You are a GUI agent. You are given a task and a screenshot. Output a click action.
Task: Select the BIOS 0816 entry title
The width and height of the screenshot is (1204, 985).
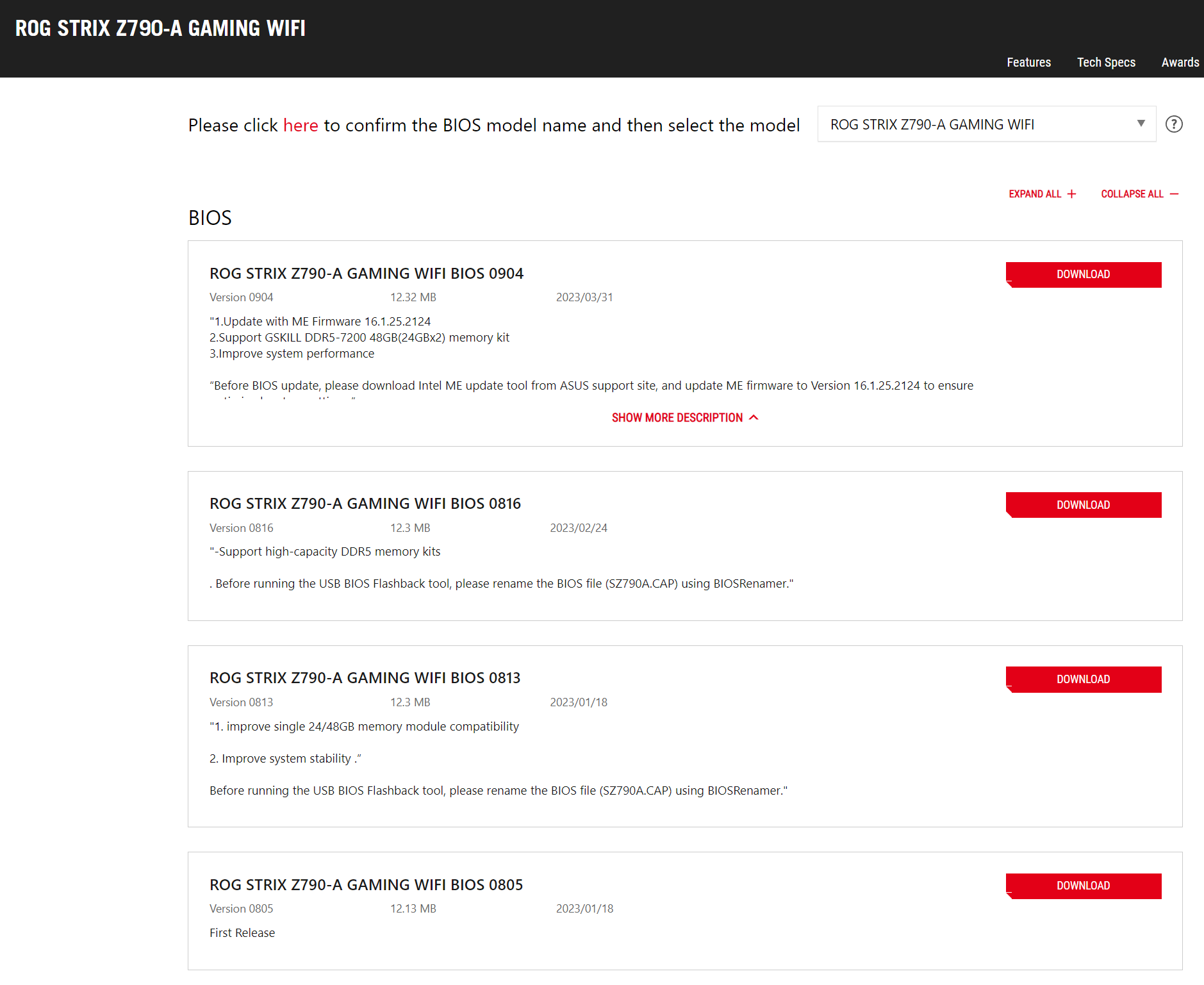[x=365, y=504]
